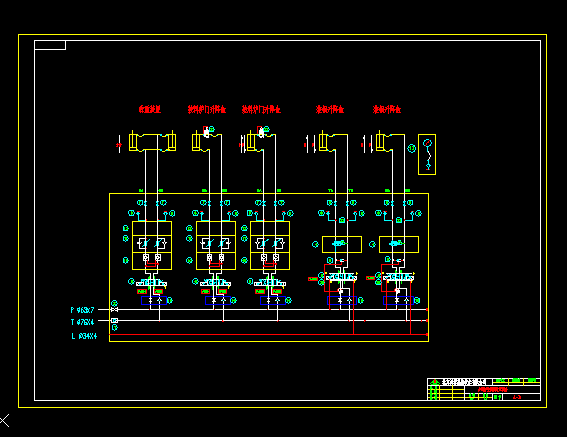Image resolution: width=567 pixels, height=437 pixels.
Task: Select the fifth blue check valve box
Action: point(398,300)
